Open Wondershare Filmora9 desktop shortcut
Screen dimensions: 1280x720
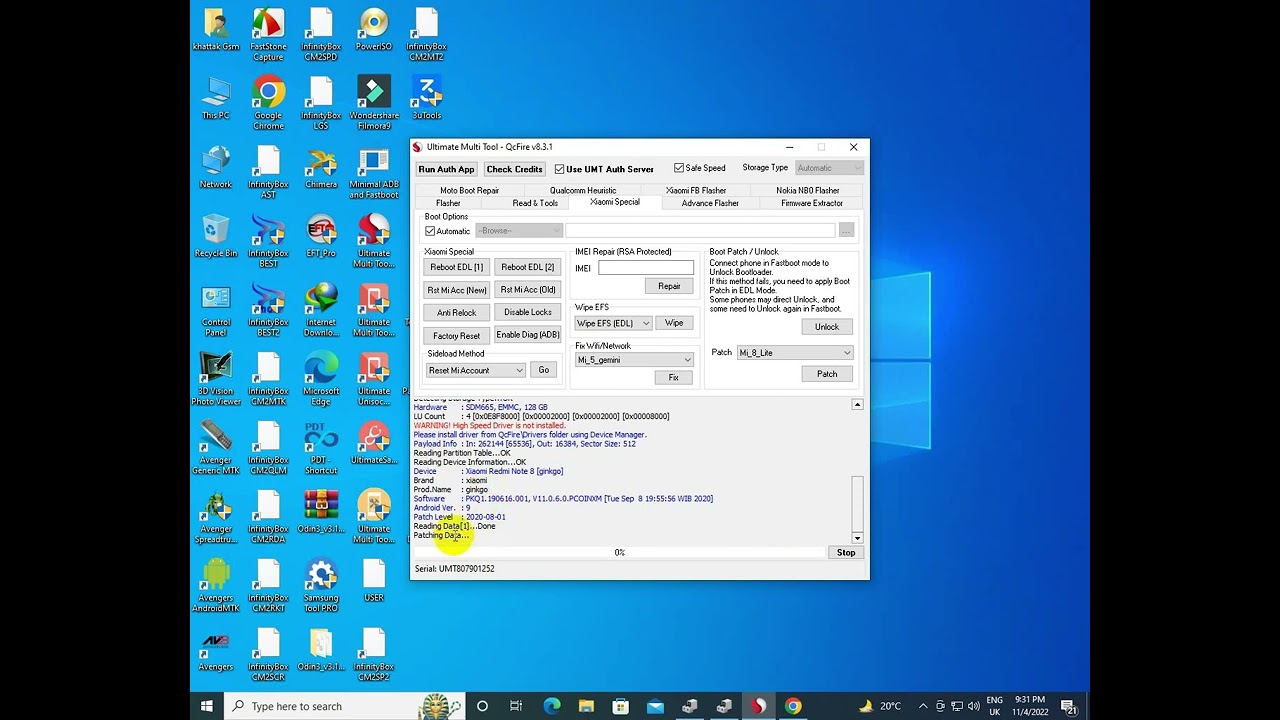pyautogui.click(x=374, y=103)
